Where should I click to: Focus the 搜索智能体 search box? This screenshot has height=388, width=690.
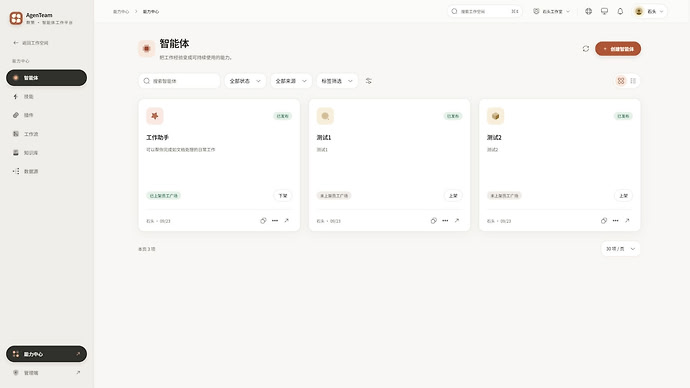[x=179, y=81]
